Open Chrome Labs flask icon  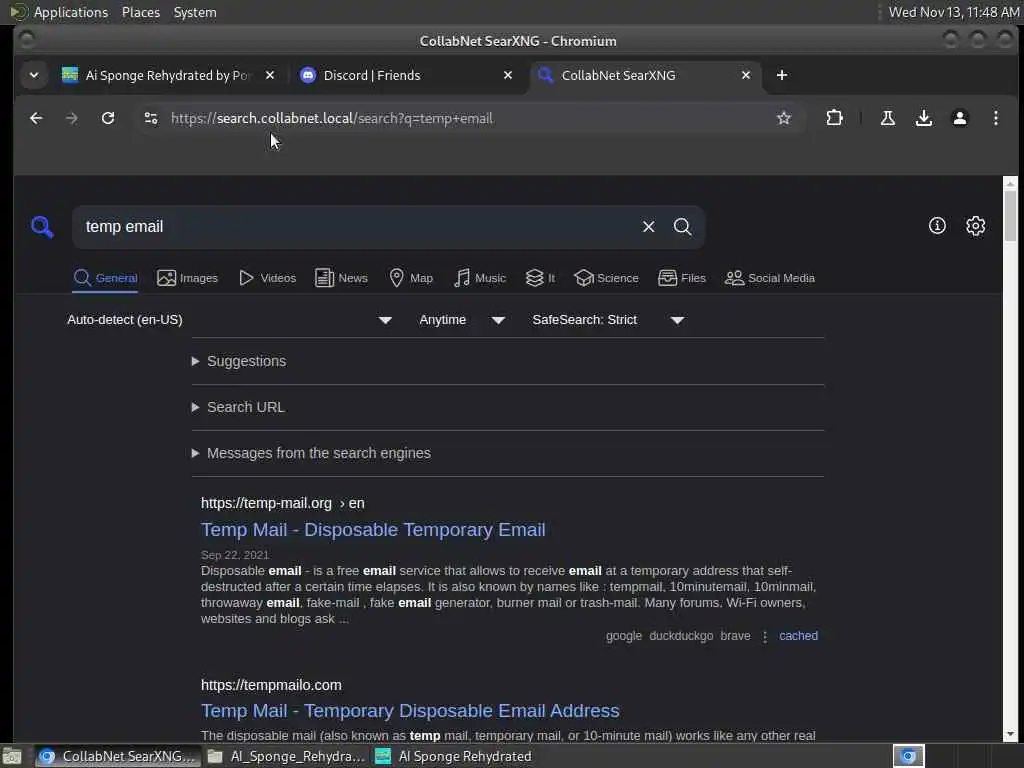[888, 118]
